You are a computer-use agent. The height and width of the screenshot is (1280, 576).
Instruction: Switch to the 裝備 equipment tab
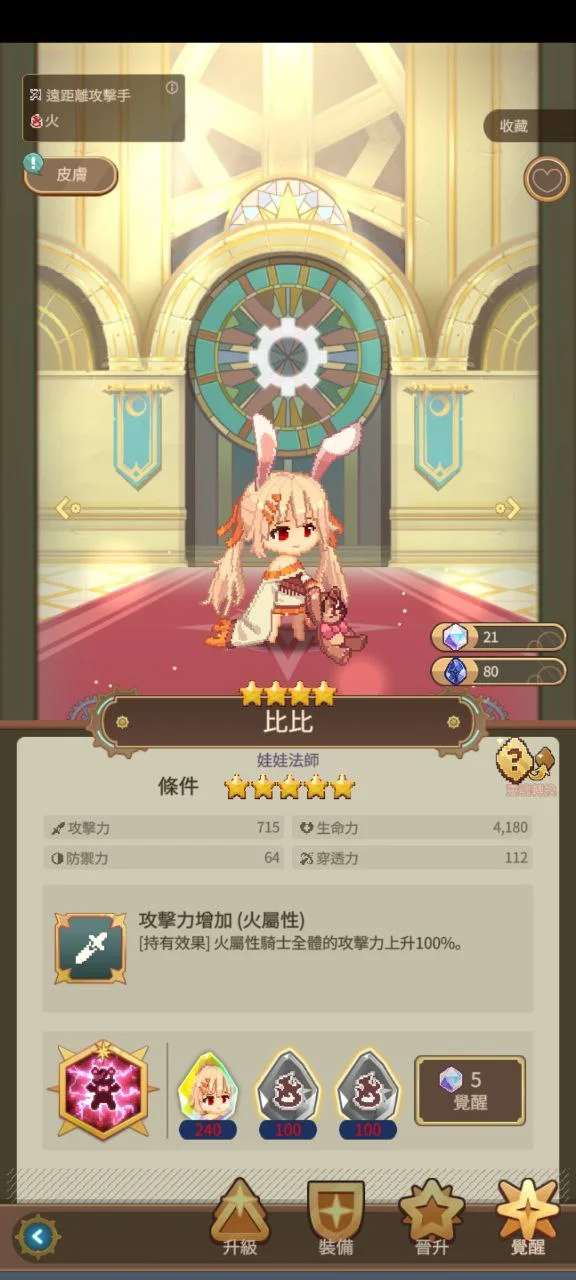coord(335,1218)
